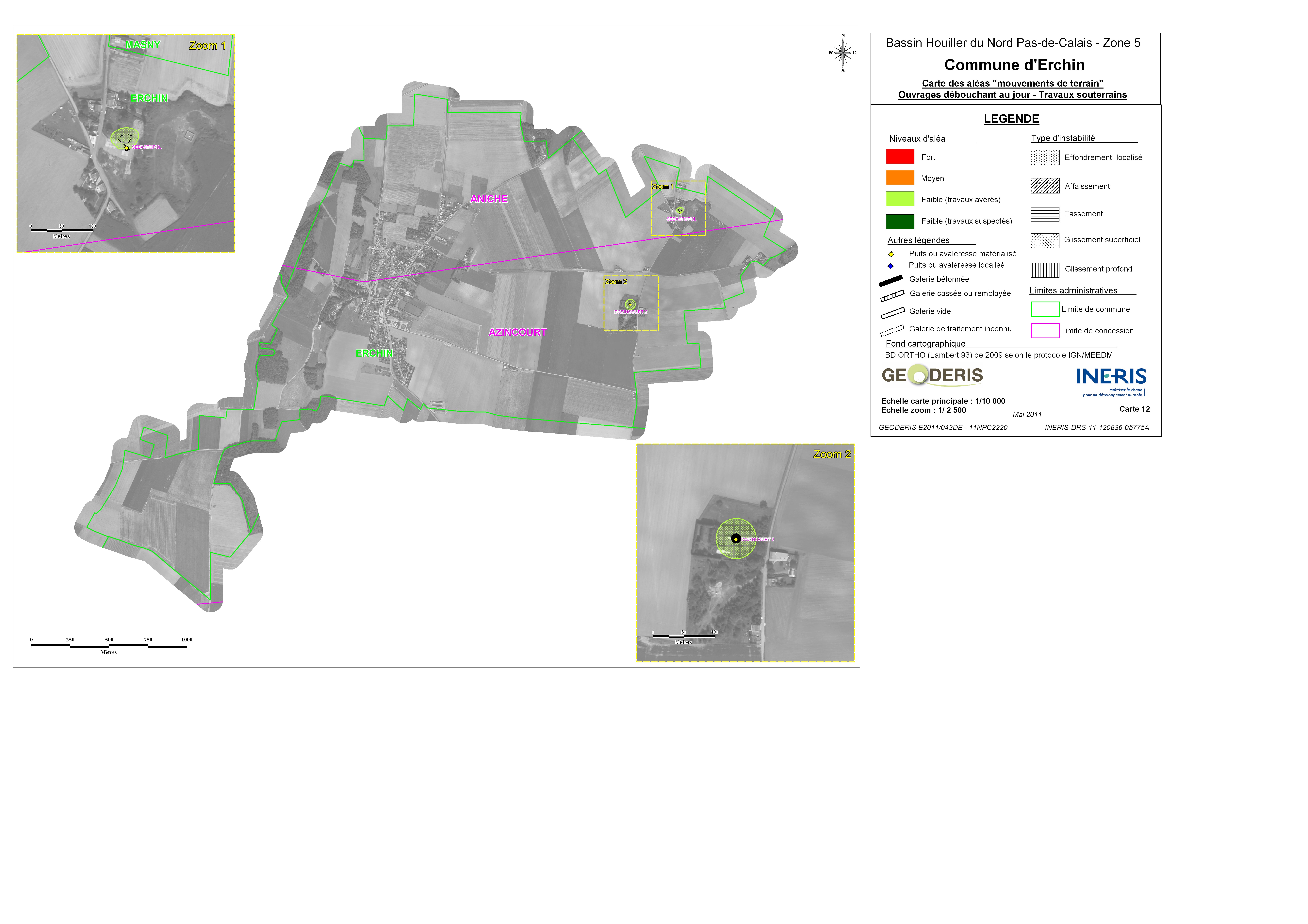Viewport: 1308px width, 924px height.
Task: Click the ANICHE concession label on map
Action: (x=489, y=199)
